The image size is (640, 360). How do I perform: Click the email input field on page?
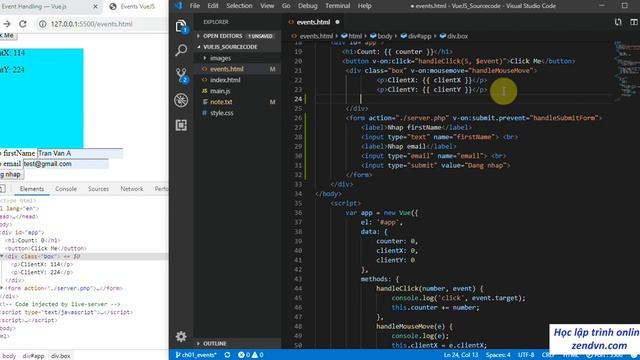66,164
